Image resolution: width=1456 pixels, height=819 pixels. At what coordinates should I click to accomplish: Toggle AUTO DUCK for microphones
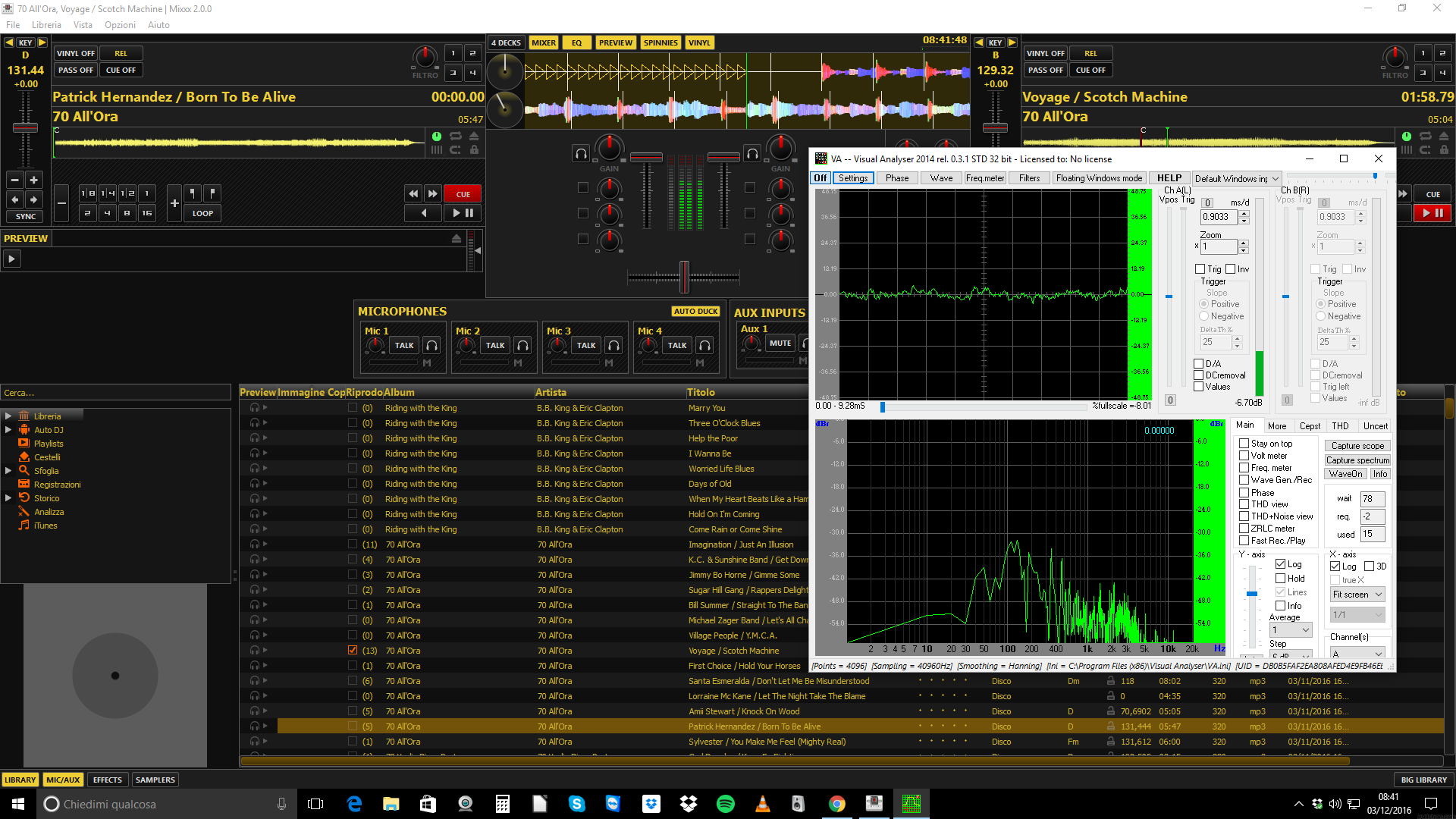695,312
